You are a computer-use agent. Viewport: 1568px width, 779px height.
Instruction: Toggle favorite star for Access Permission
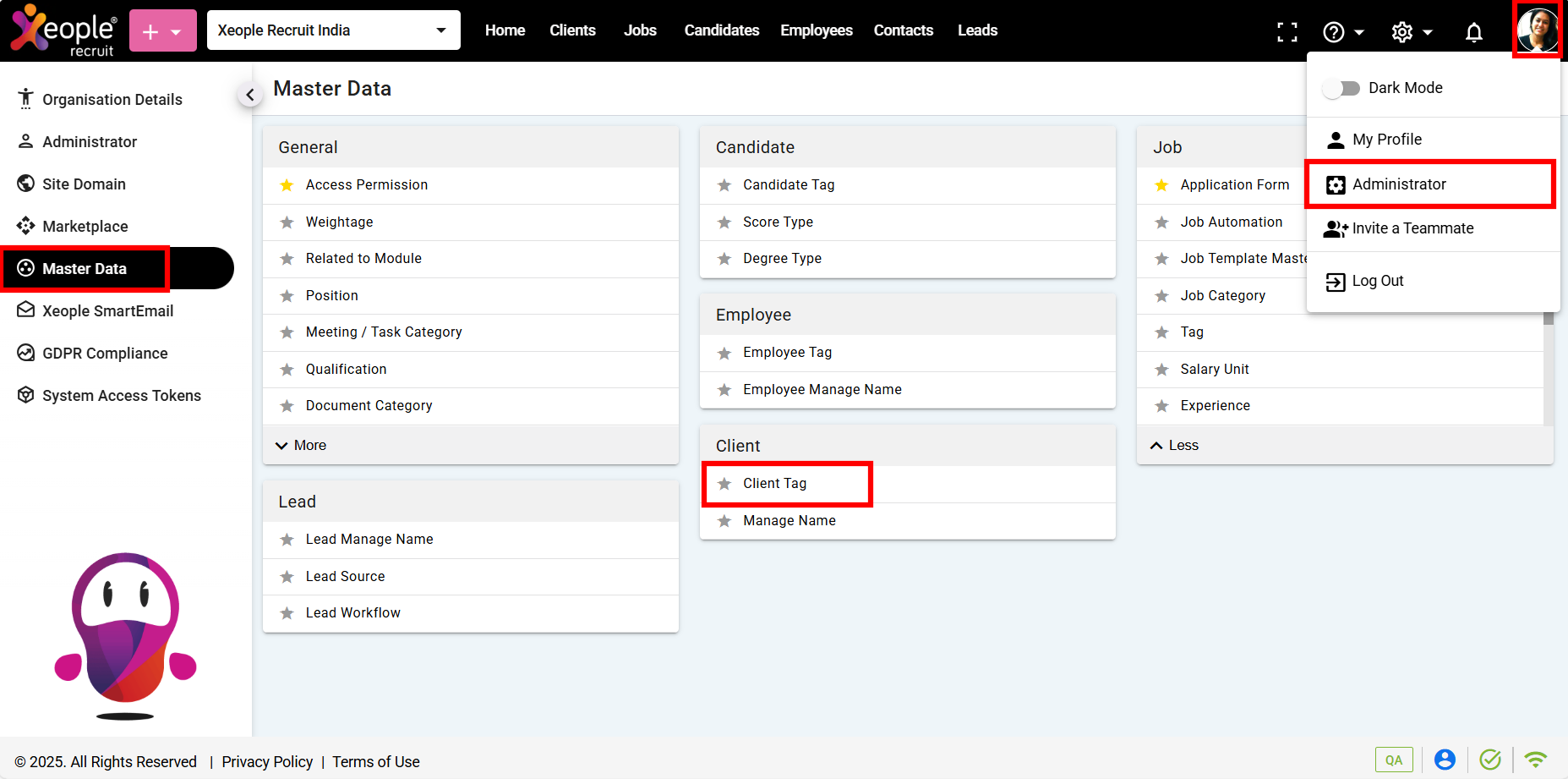coord(287,185)
